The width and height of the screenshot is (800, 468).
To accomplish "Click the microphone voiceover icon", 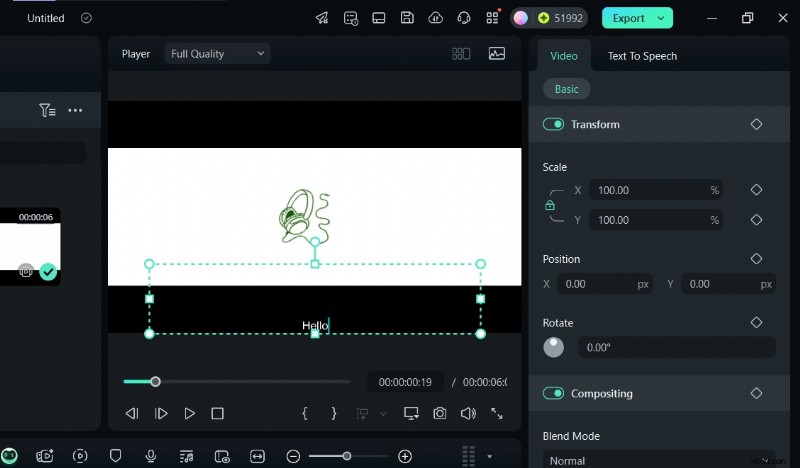I will 151,456.
